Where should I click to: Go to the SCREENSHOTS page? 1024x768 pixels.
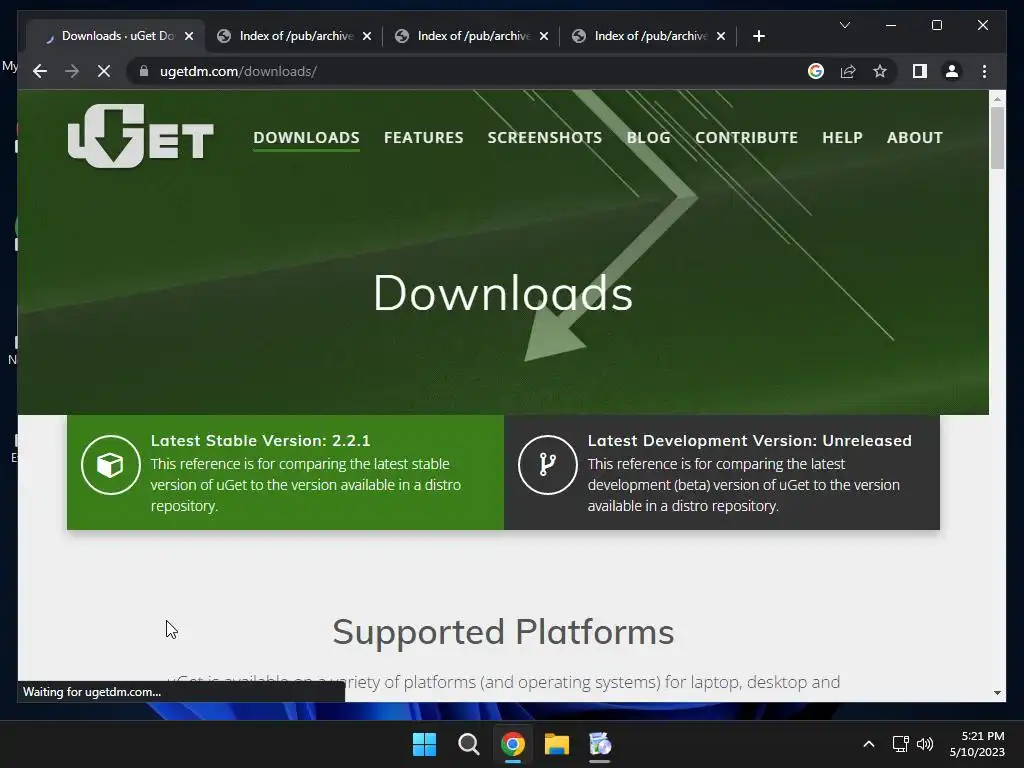(545, 138)
